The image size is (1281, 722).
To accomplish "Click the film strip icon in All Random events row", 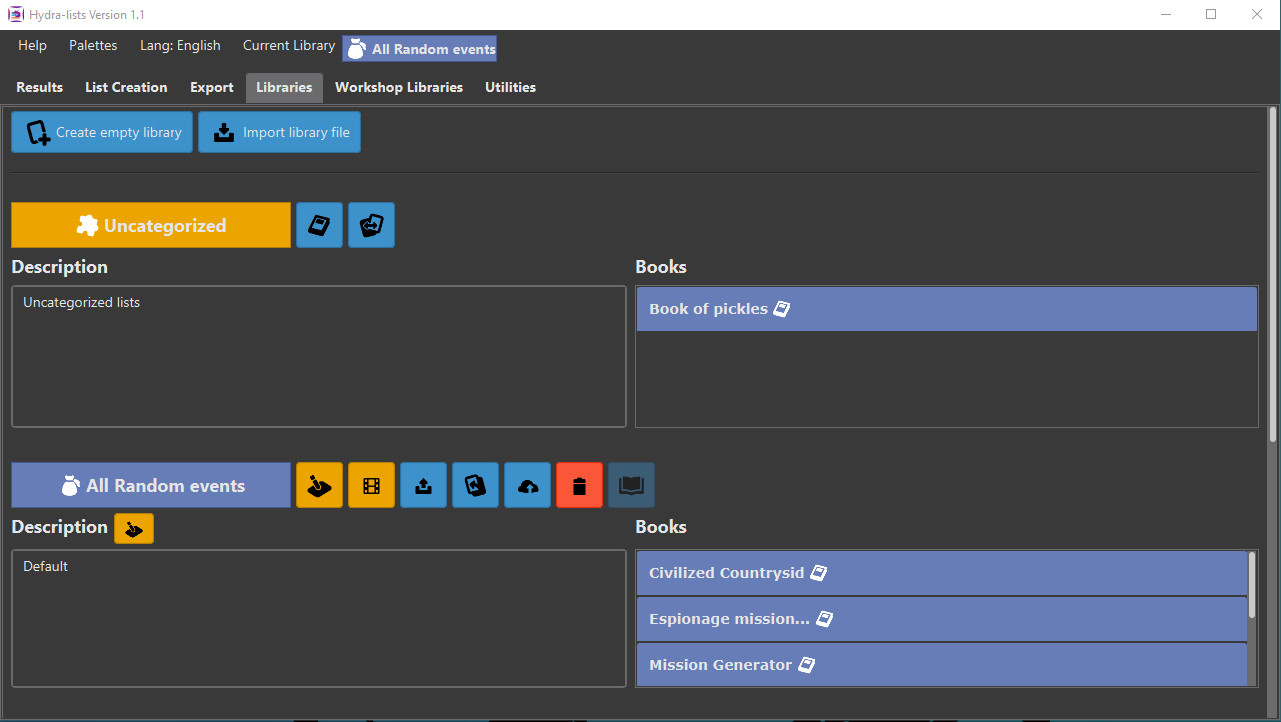I will (371, 485).
